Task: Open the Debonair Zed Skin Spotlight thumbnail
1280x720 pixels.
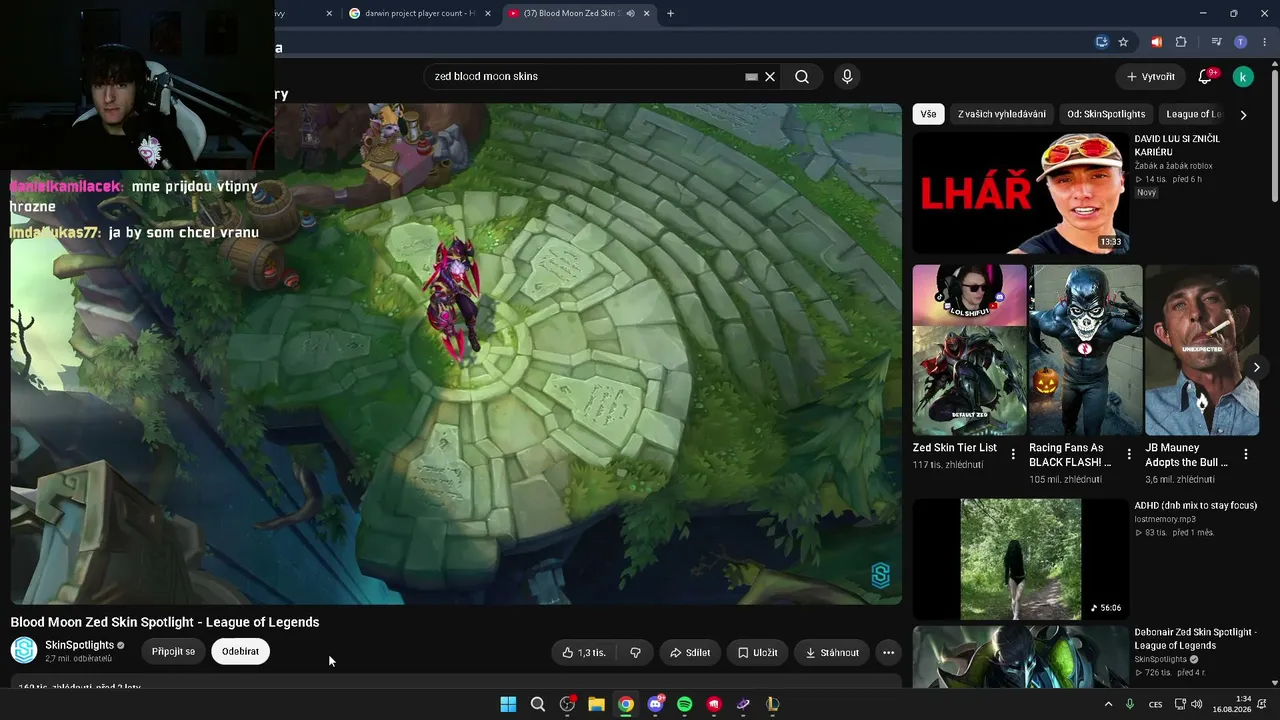Action: tap(1020, 656)
